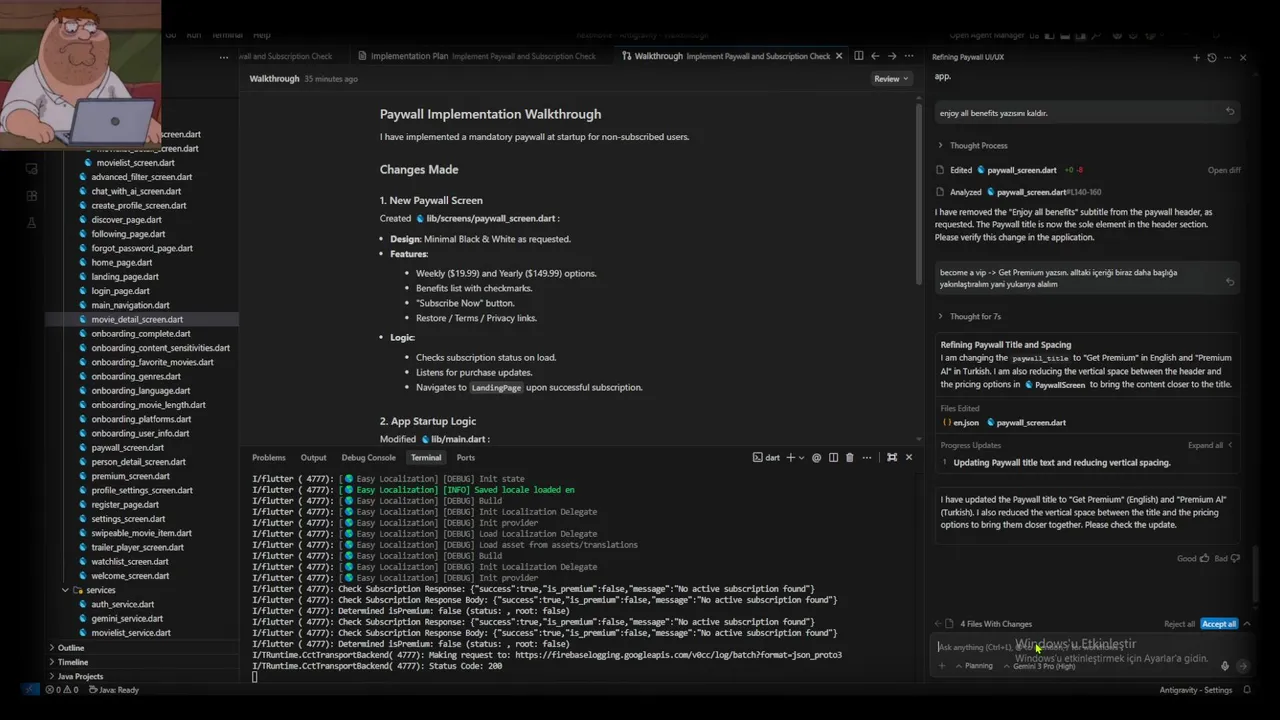
Task: Expand the Thought Process section
Action: [972, 146]
